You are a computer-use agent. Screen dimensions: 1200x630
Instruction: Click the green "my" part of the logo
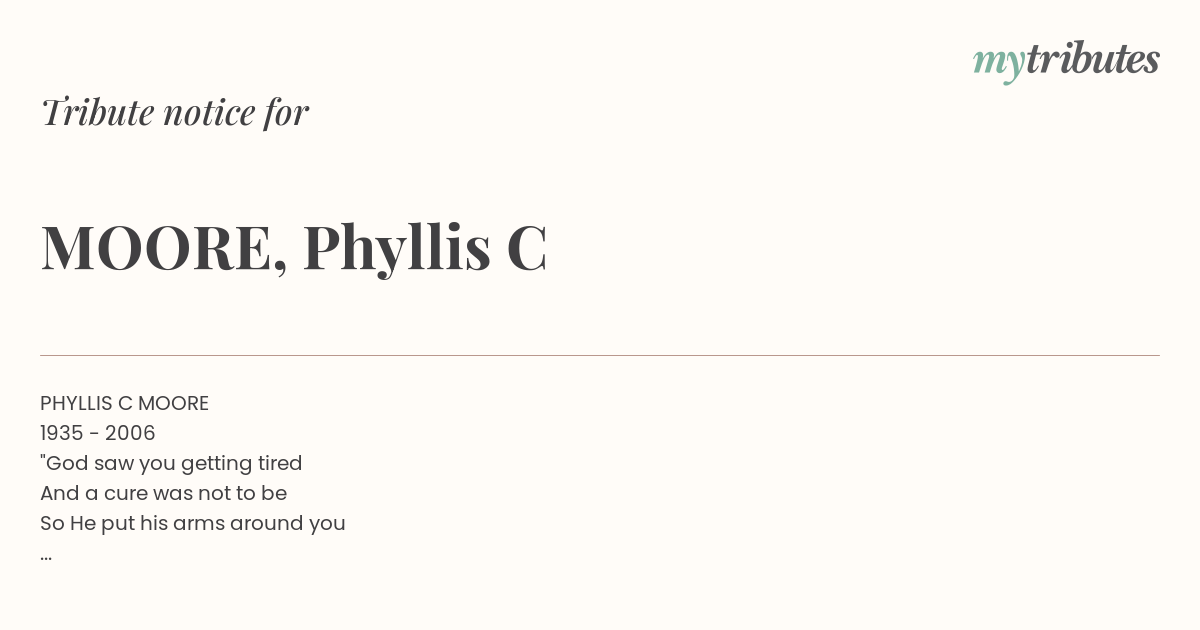(999, 63)
